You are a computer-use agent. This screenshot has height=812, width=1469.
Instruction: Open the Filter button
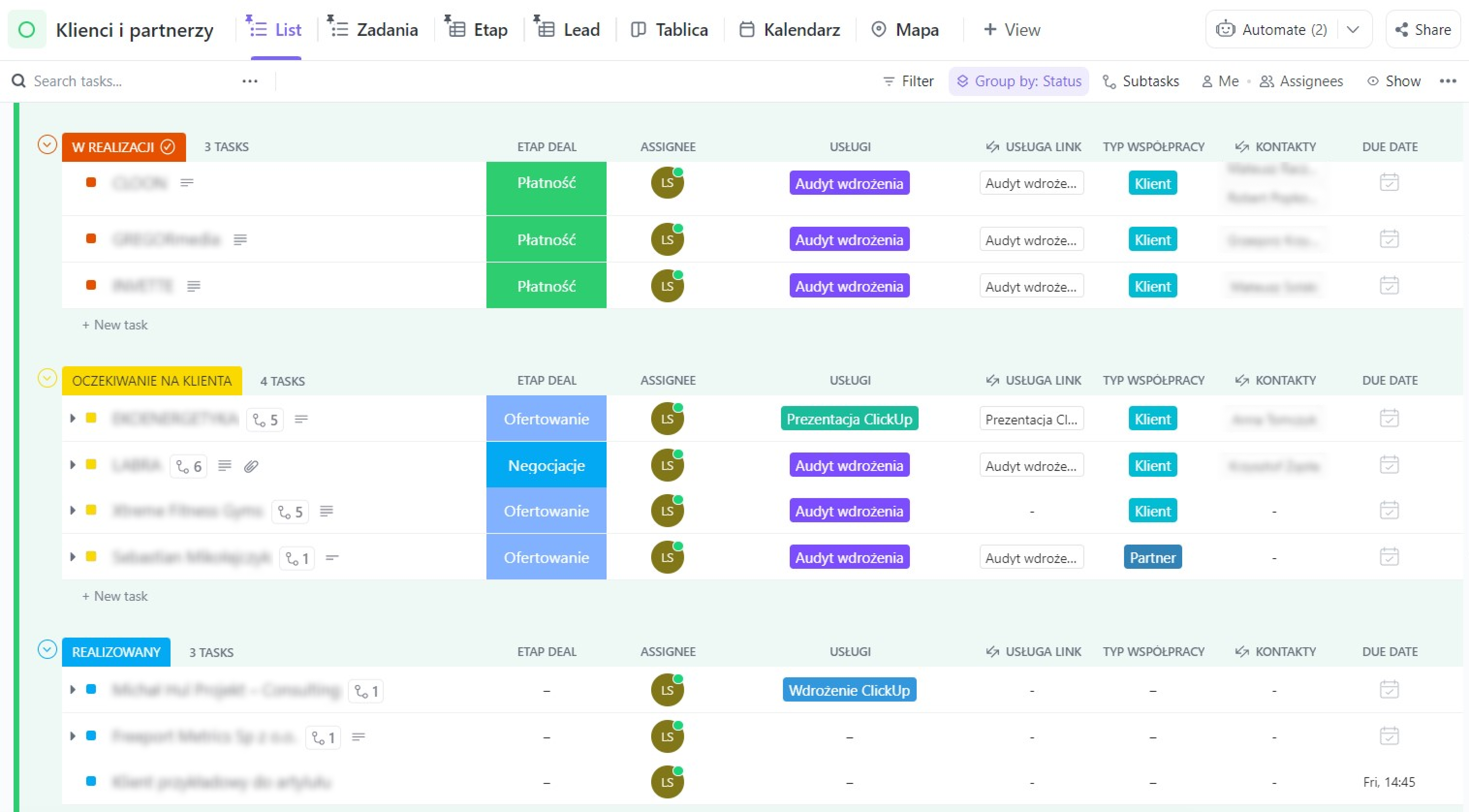pos(908,81)
